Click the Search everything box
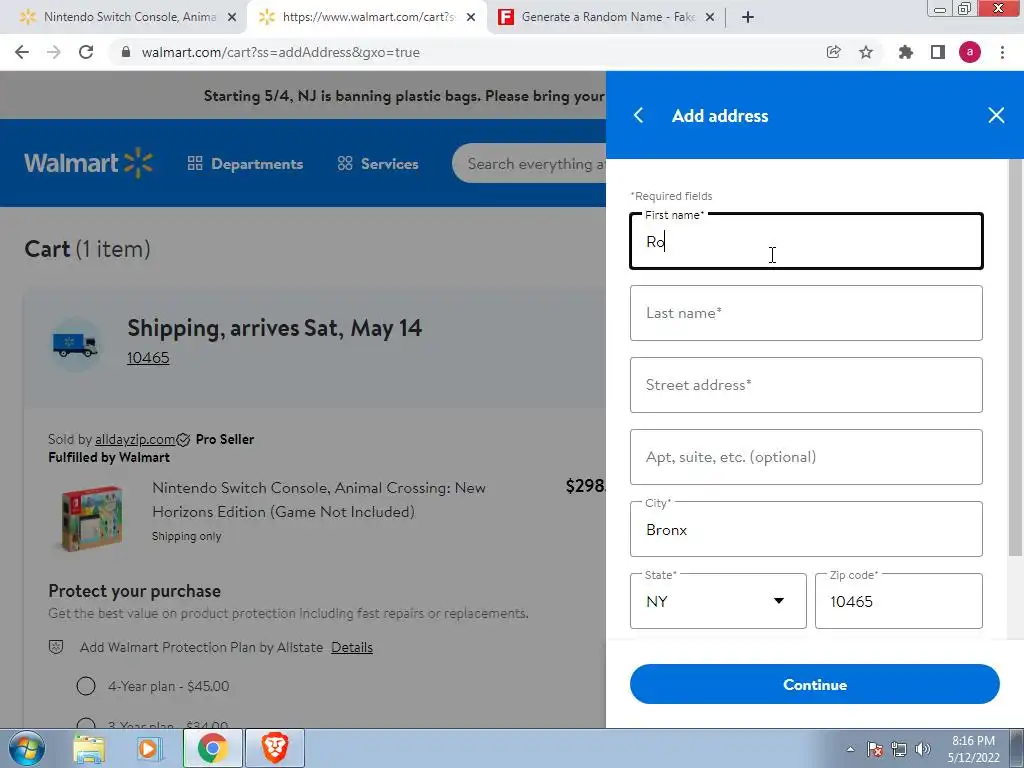Screen dimensions: 1024x768 (x=529, y=163)
